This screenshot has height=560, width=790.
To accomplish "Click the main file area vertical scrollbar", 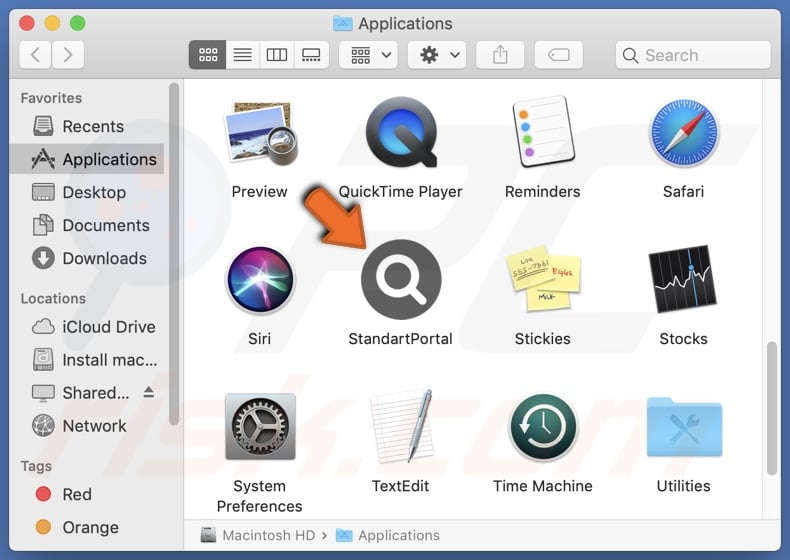I will coord(771,408).
